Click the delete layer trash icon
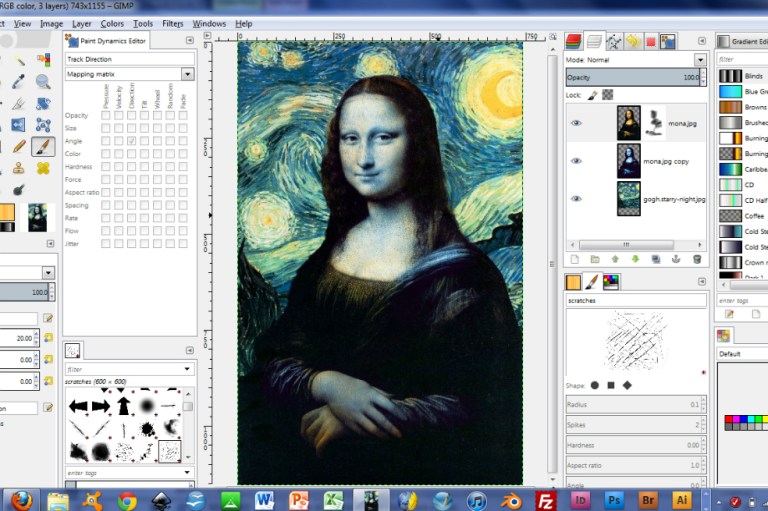768x511 pixels. pyautogui.click(x=697, y=259)
